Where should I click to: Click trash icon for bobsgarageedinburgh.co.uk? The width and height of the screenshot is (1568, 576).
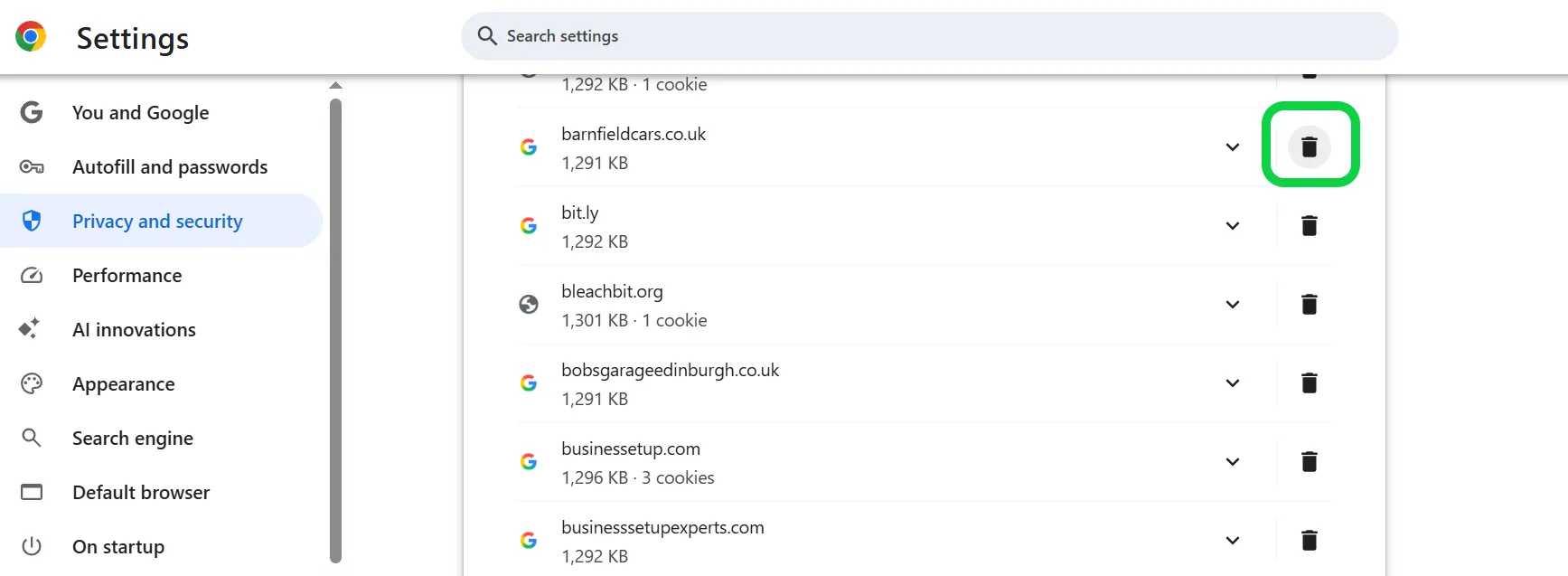1309,382
